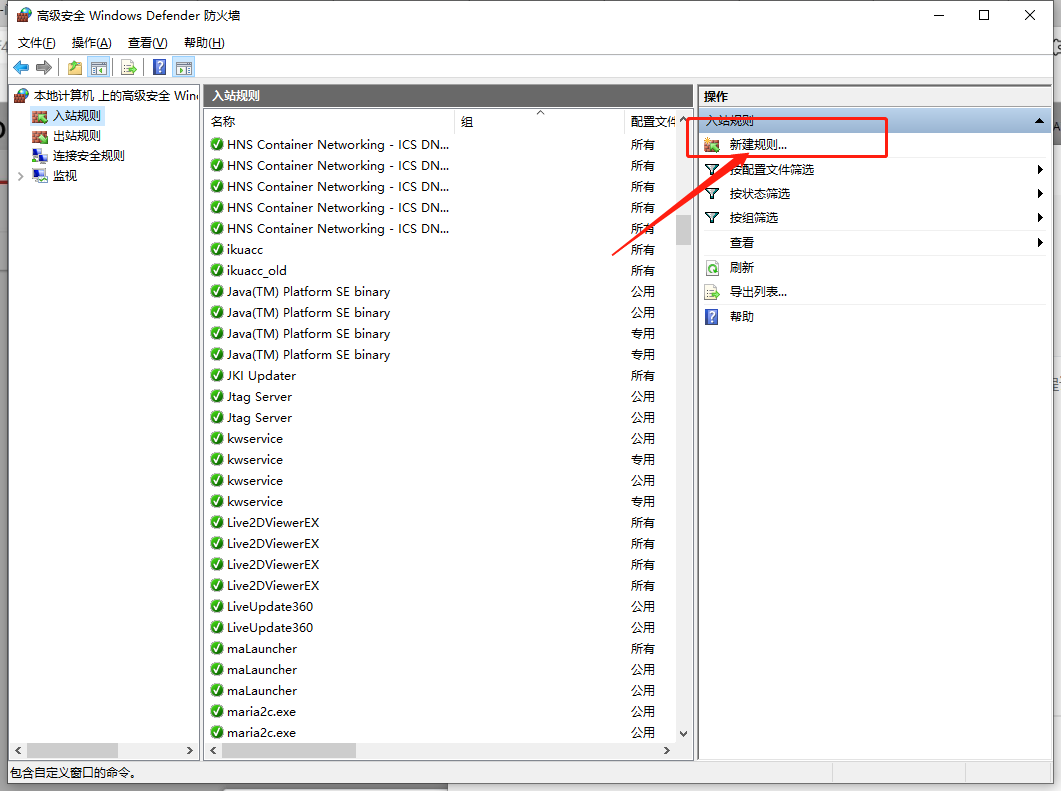Click the funnel icon for state filter
This screenshot has height=791, width=1061.
(712, 194)
